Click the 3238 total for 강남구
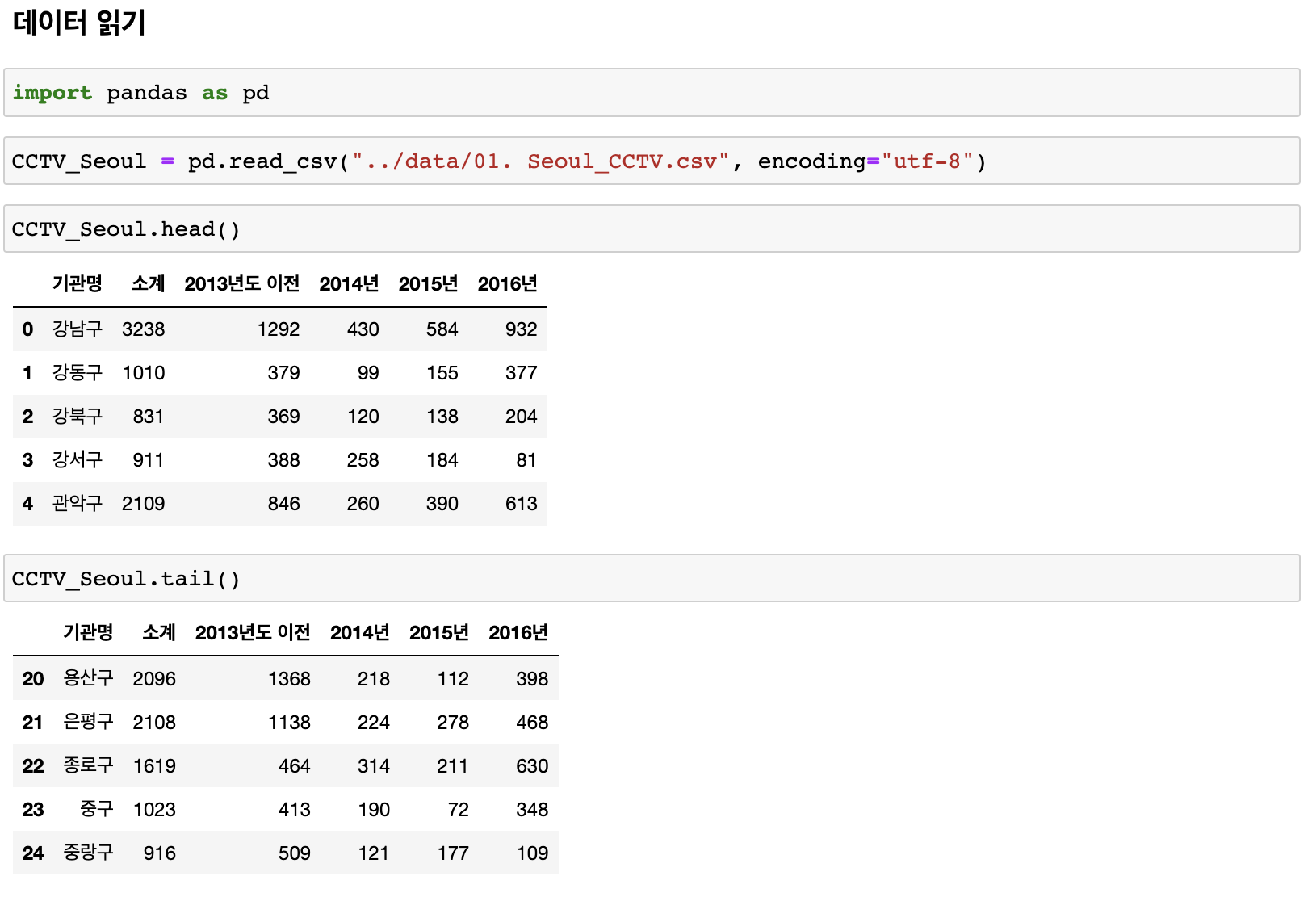This screenshot has height=901, width=1316. [x=144, y=329]
